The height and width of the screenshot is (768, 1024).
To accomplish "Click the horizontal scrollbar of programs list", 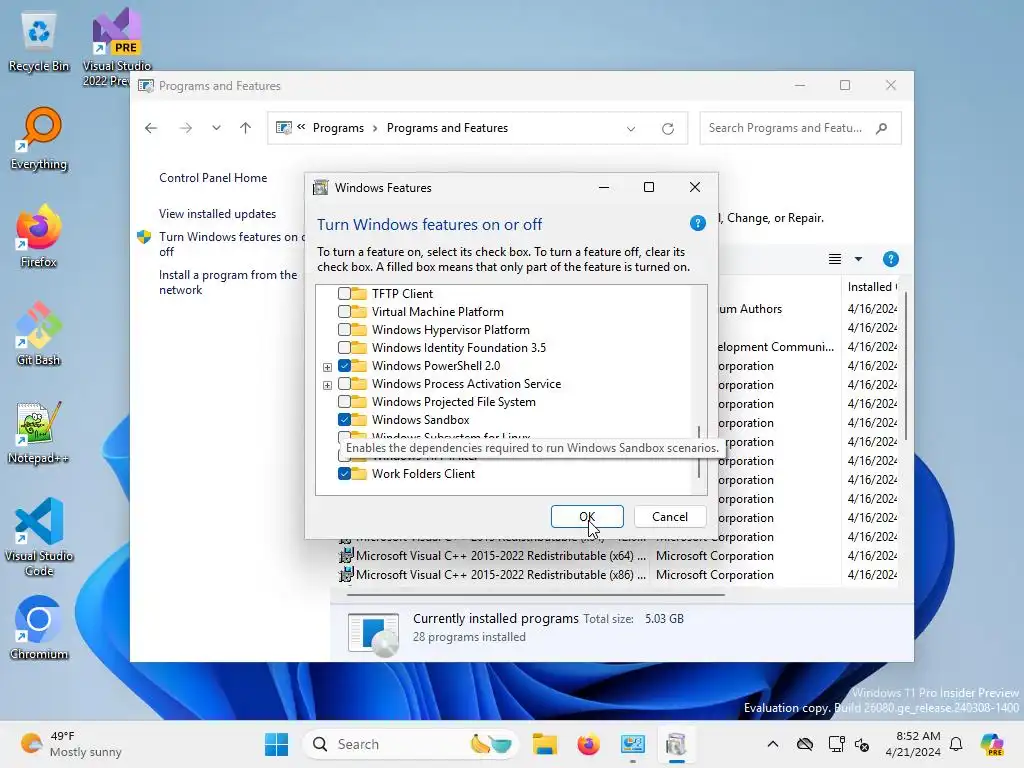I will pos(536,595).
